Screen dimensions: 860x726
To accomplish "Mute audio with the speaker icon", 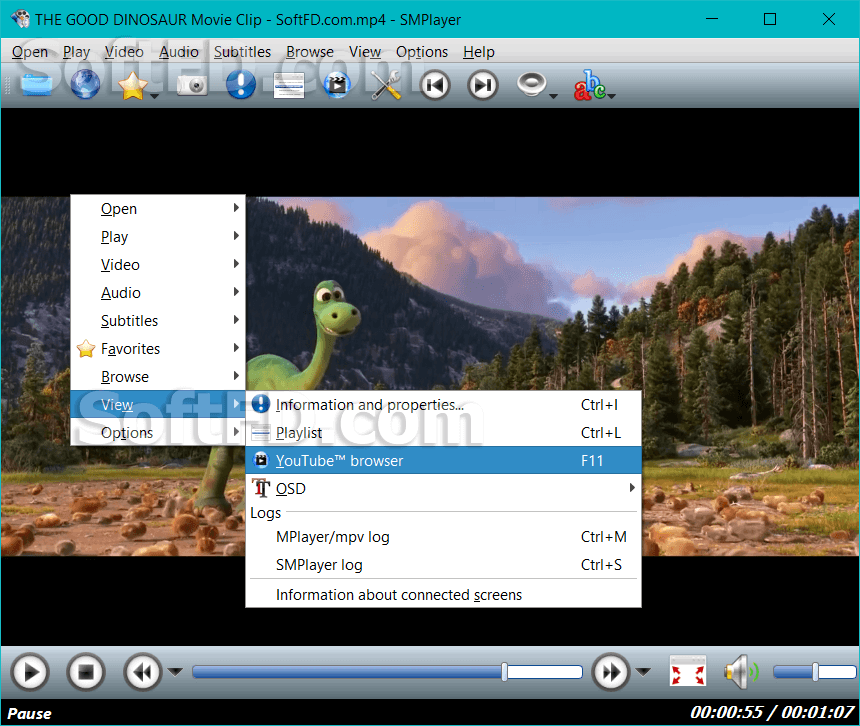I will [740, 672].
